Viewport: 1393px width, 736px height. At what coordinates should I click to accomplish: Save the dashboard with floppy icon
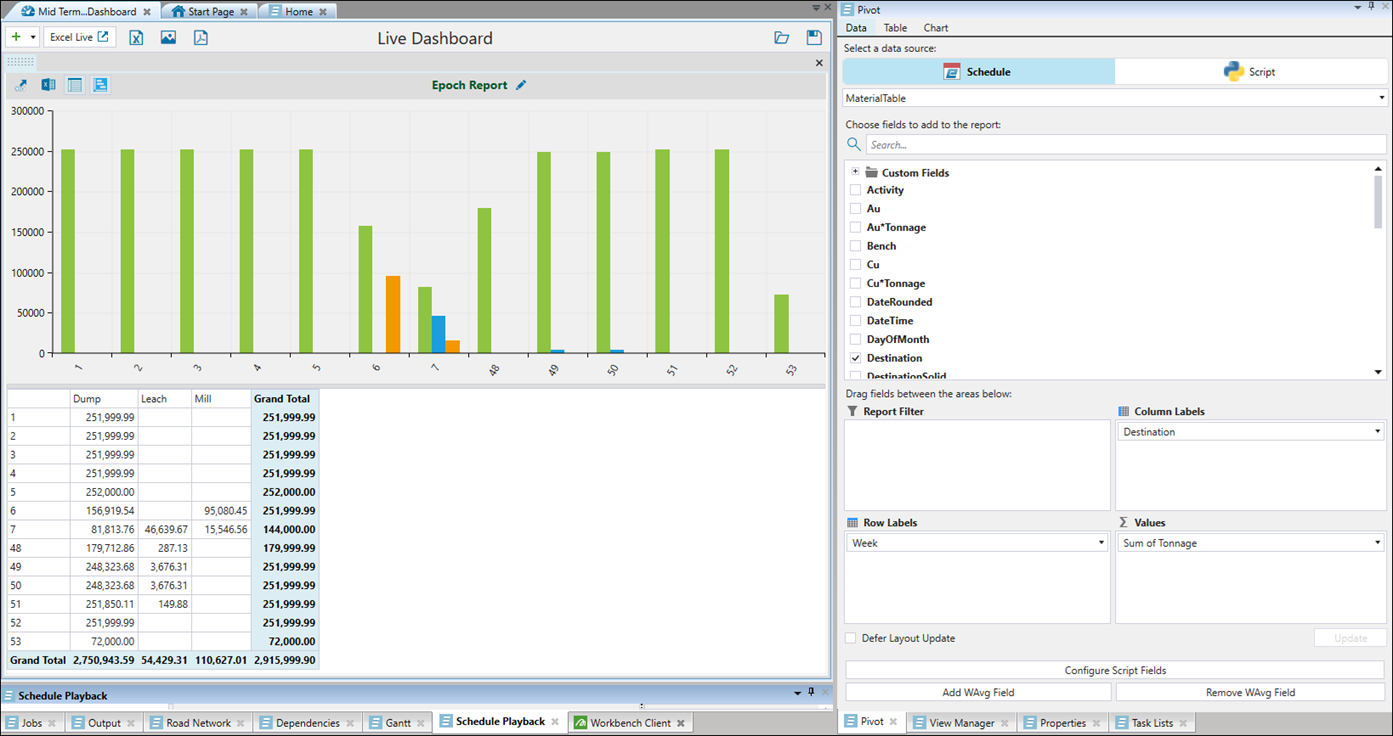click(x=814, y=38)
